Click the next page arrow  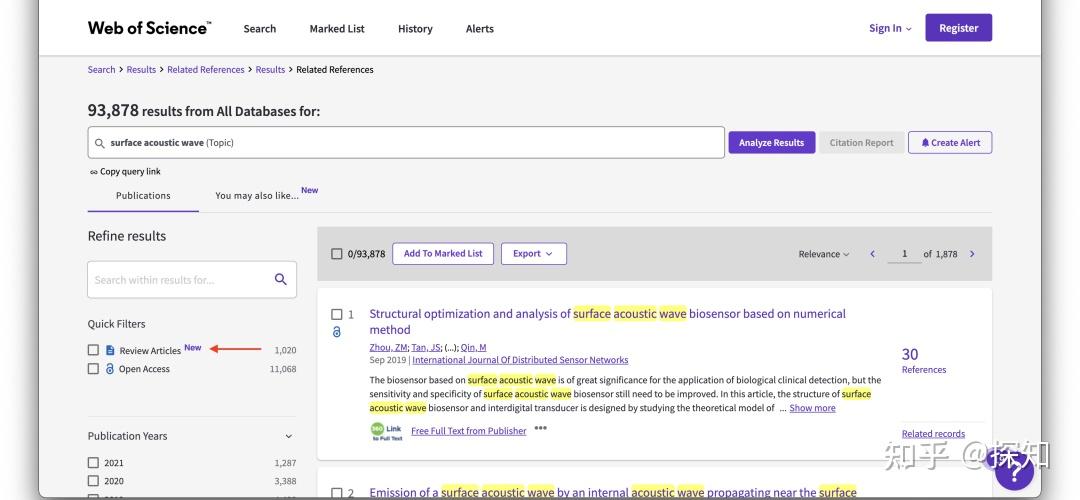coord(972,254)
